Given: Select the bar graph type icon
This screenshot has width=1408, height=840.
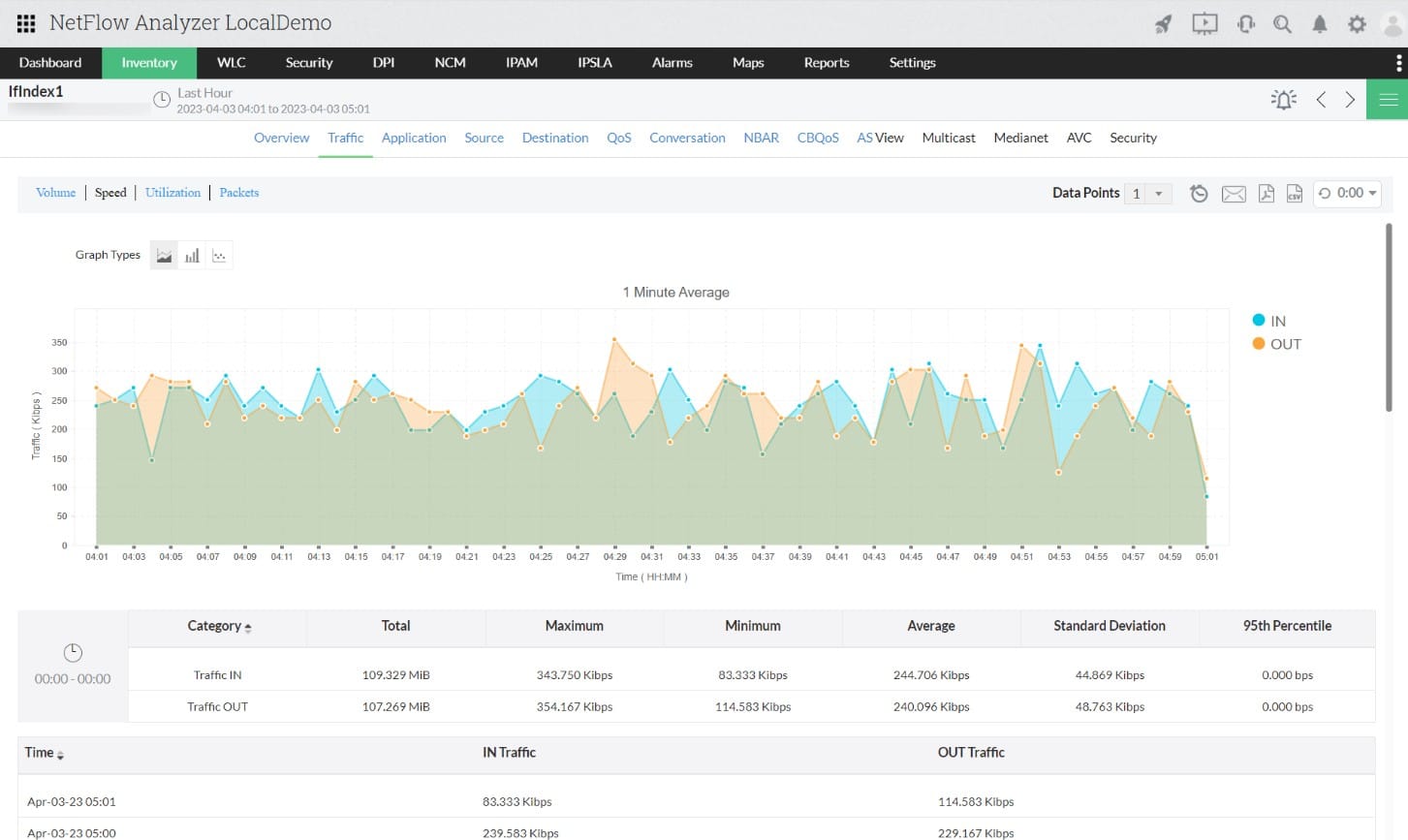Looking at the screenshot, I should click(192, 256).
